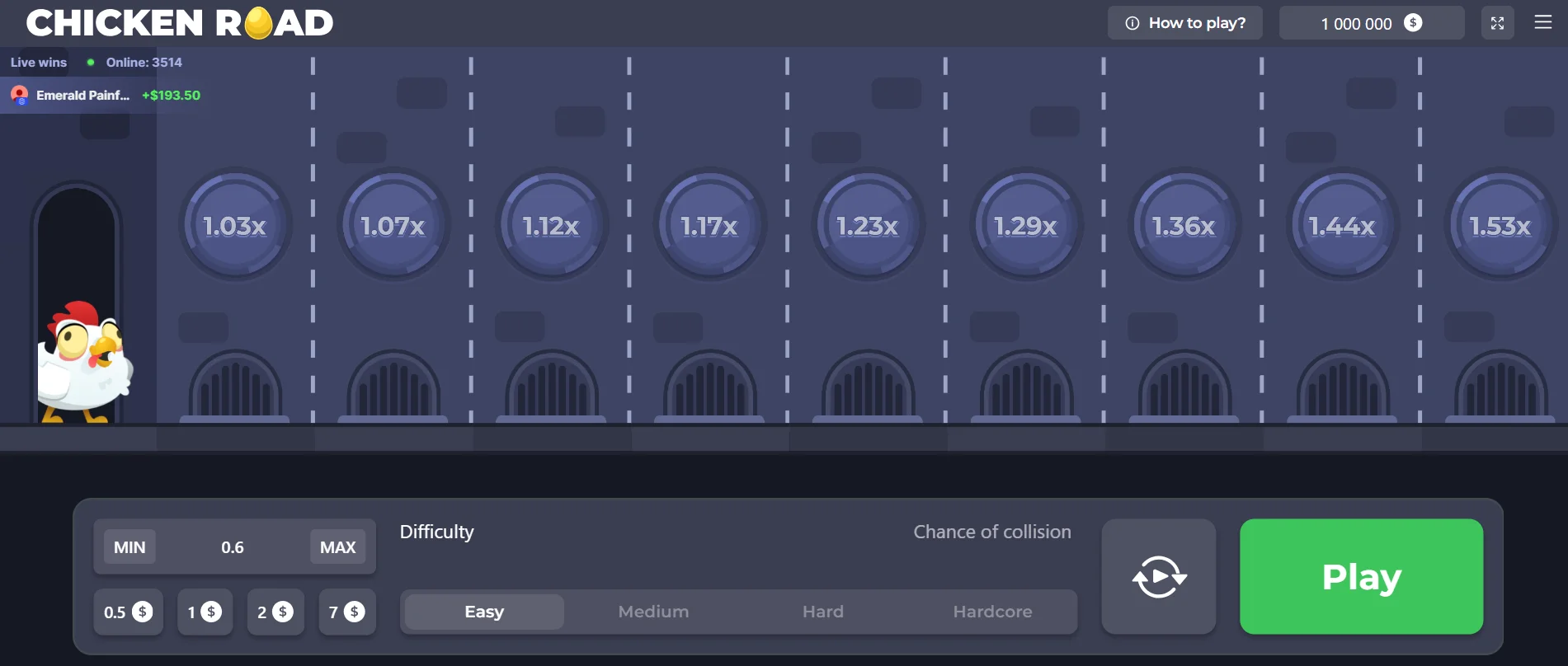Click the Emerald Painf... player name

(x=82, y=96)
